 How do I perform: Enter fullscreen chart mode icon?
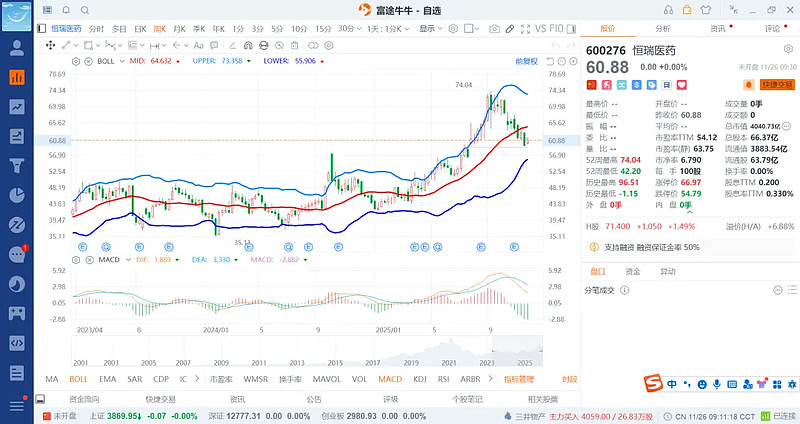click(525, 29)
